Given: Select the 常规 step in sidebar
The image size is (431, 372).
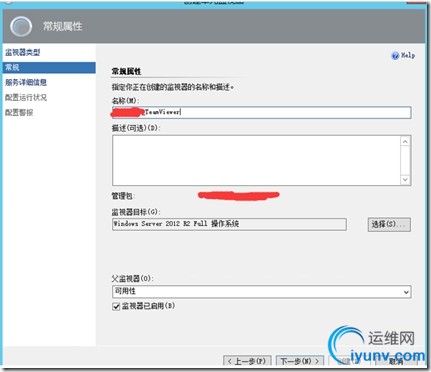Looking at the screenshot, I should [x=49, y=67].
